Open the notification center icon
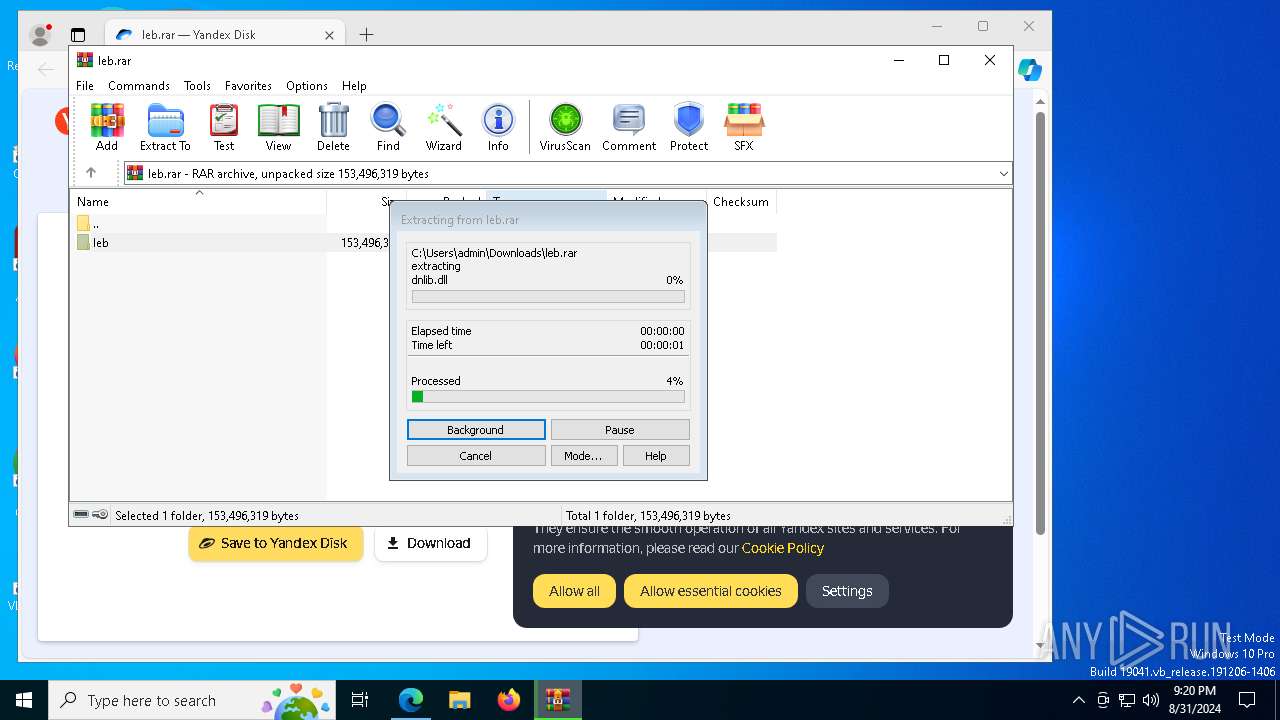Viewport: 1280px width, 720px height. (1247, 700)
